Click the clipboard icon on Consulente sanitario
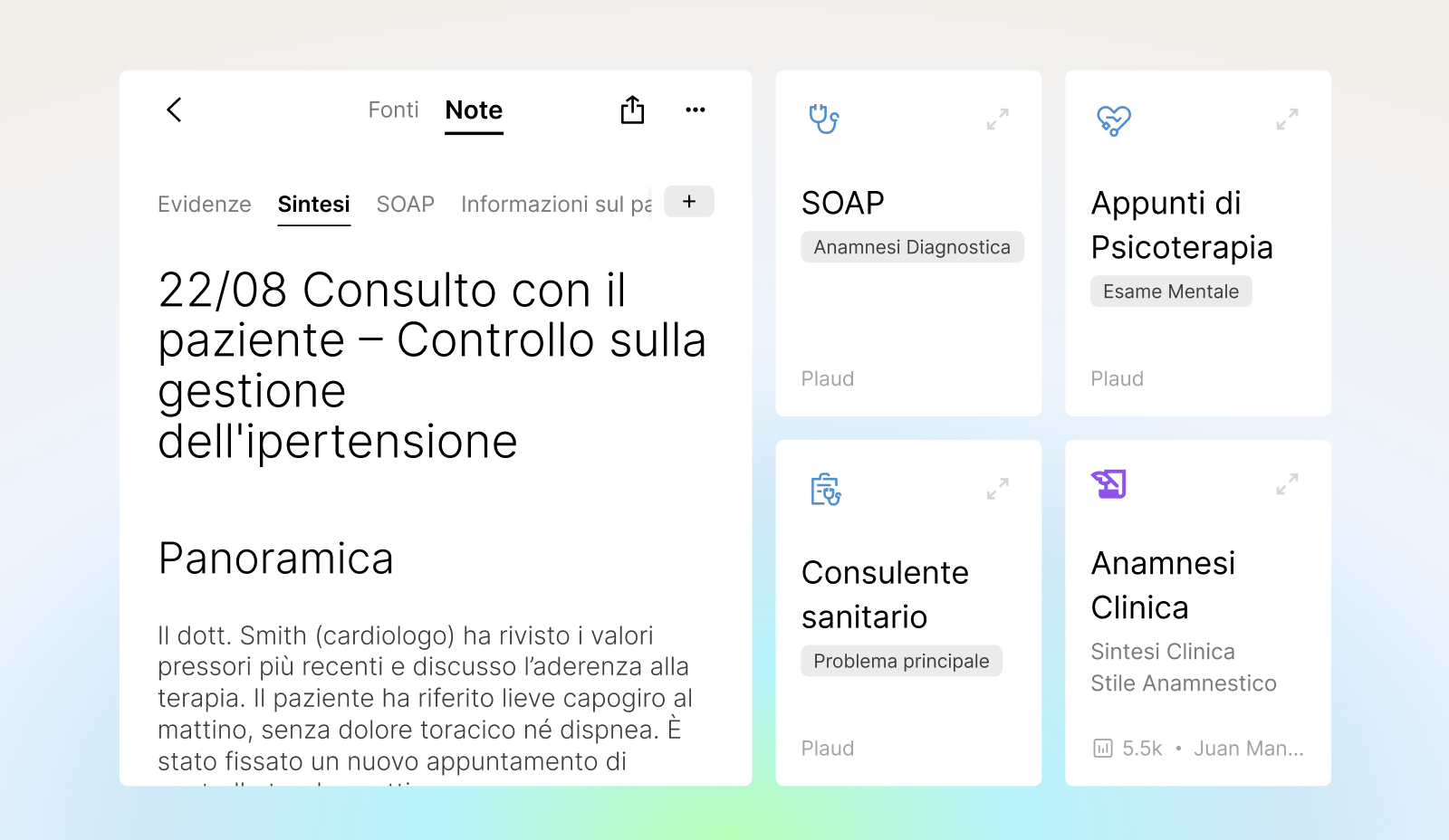The image size is (1449, 840). coord(825,489)
